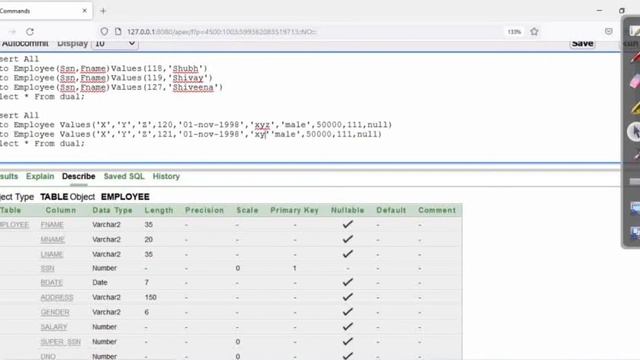This screenshot has width=640, height=360.
Task: Open the MNAME column link
Action: (53, 240)
